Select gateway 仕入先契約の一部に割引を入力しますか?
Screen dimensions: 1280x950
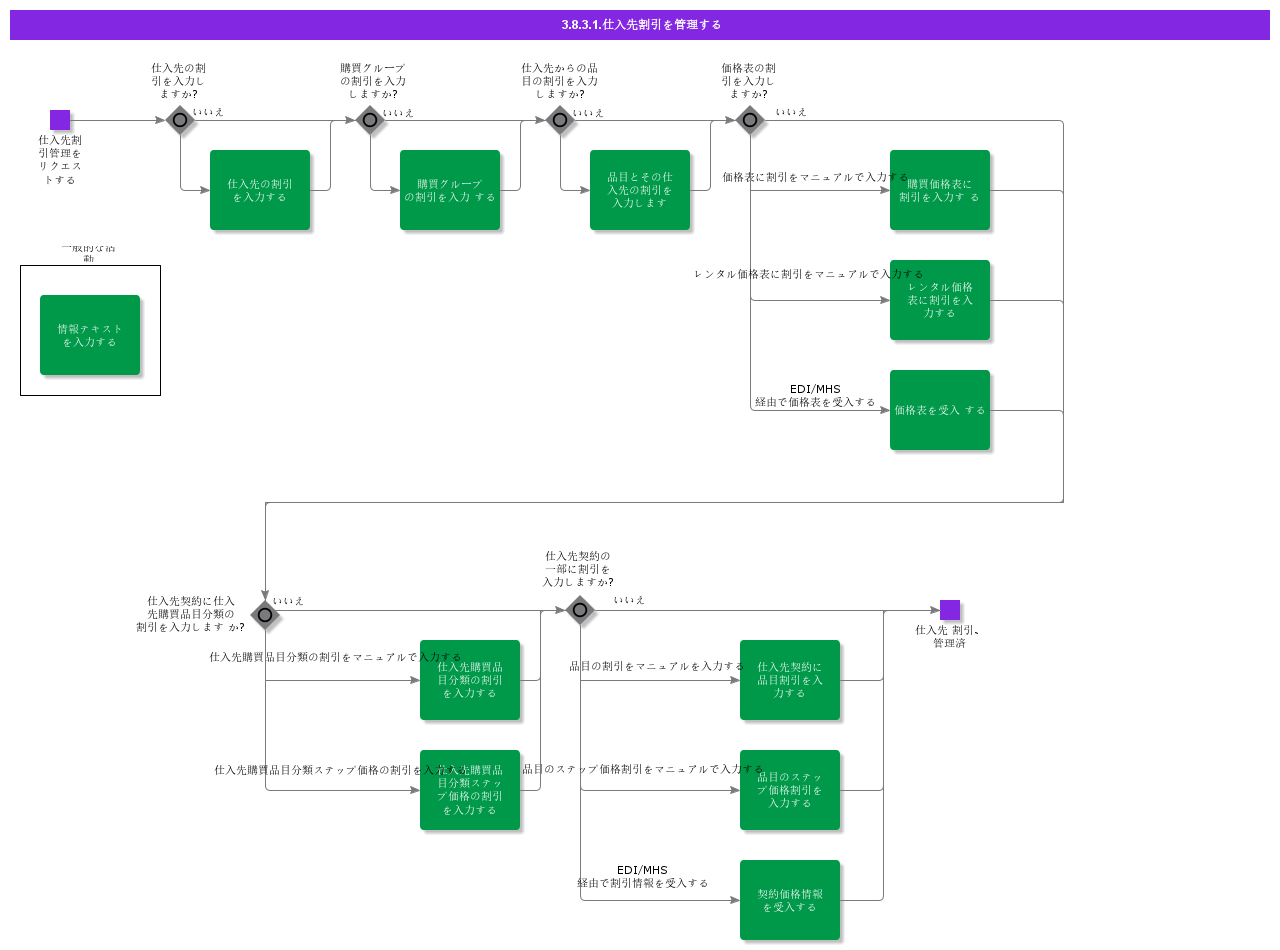(580, 610)
